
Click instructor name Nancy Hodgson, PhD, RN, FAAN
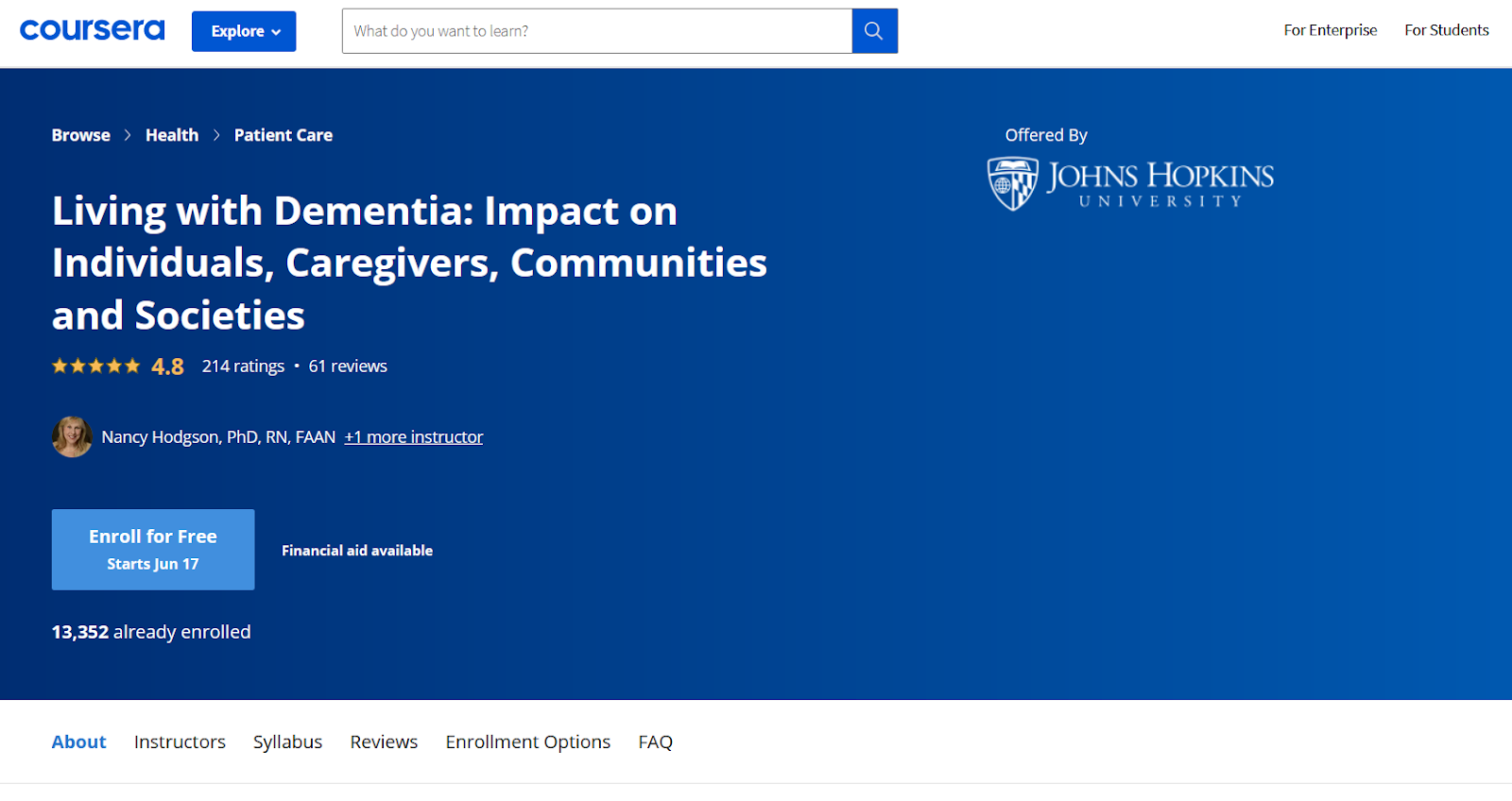pyautogui.click(x=218, y=437)
